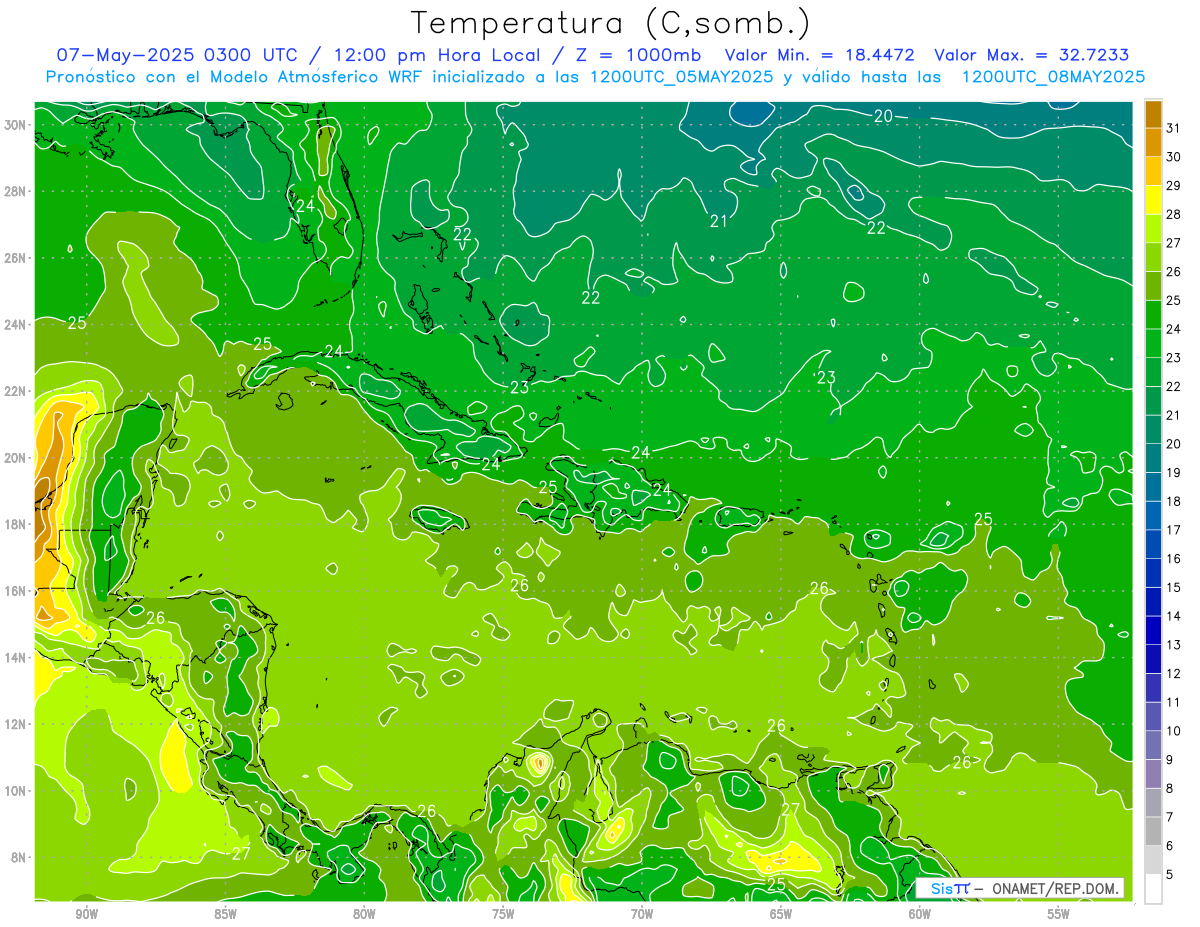This screenshot has height=927, width=1200.
Task: Click the 85W longitude axis label
Action: coord(225,914)
